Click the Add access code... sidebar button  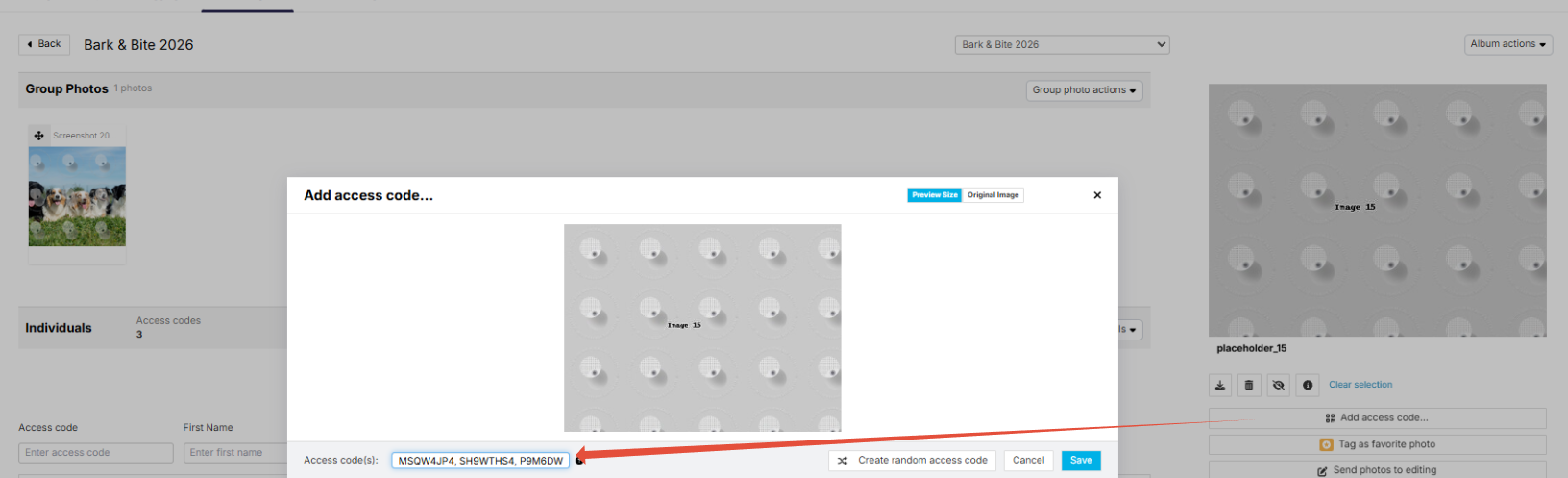(x=1377, y=418)
